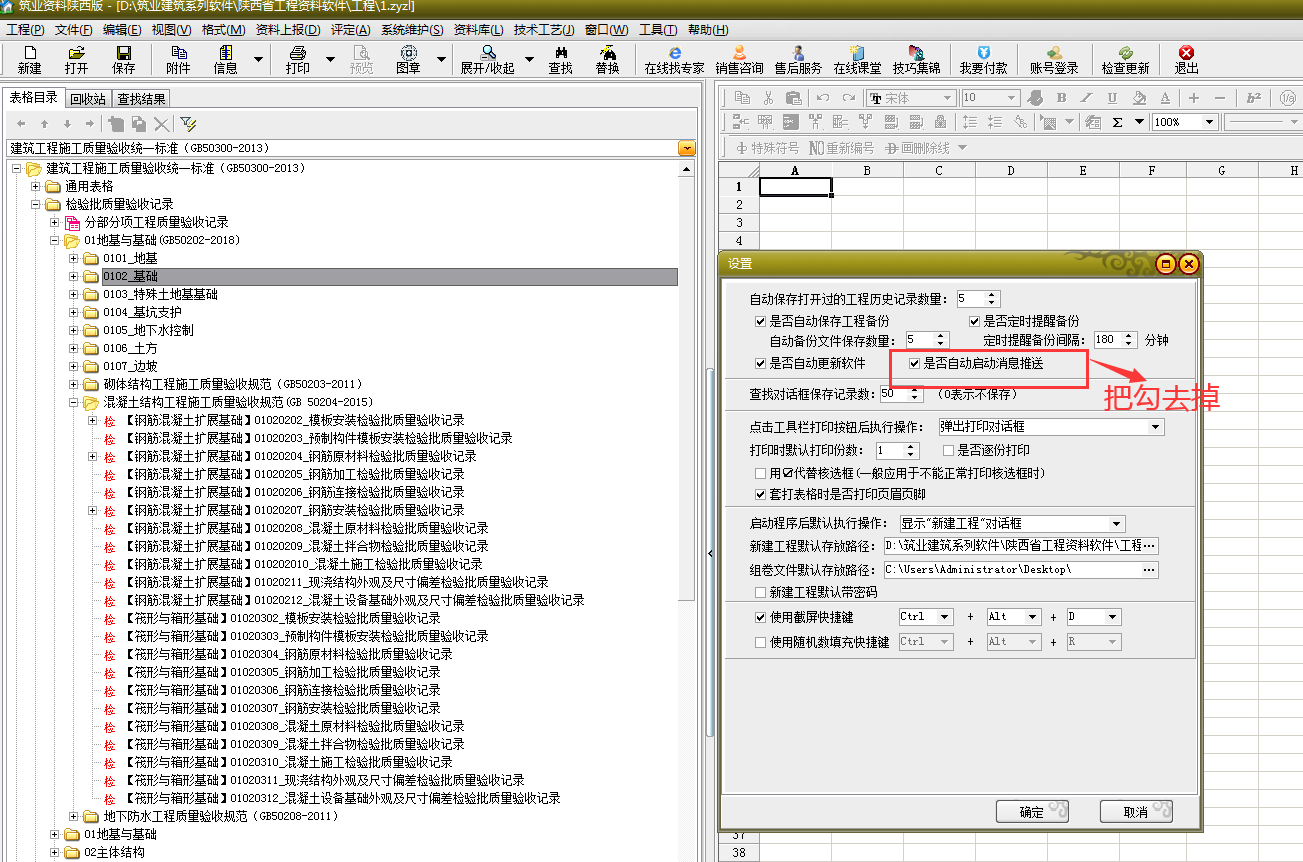Enable 是否逐份打印 checkbox
1303x862 pixels.
tap(949, 451)
